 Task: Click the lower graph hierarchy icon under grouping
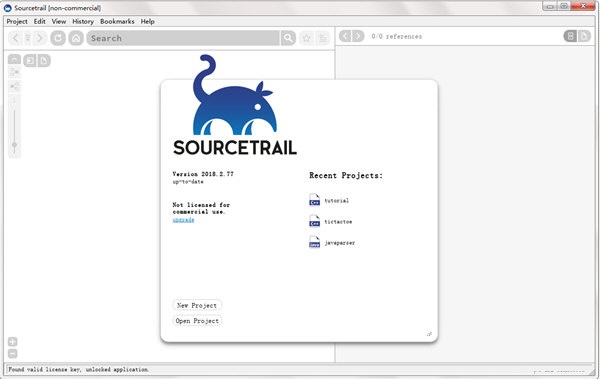click(15, 86)
